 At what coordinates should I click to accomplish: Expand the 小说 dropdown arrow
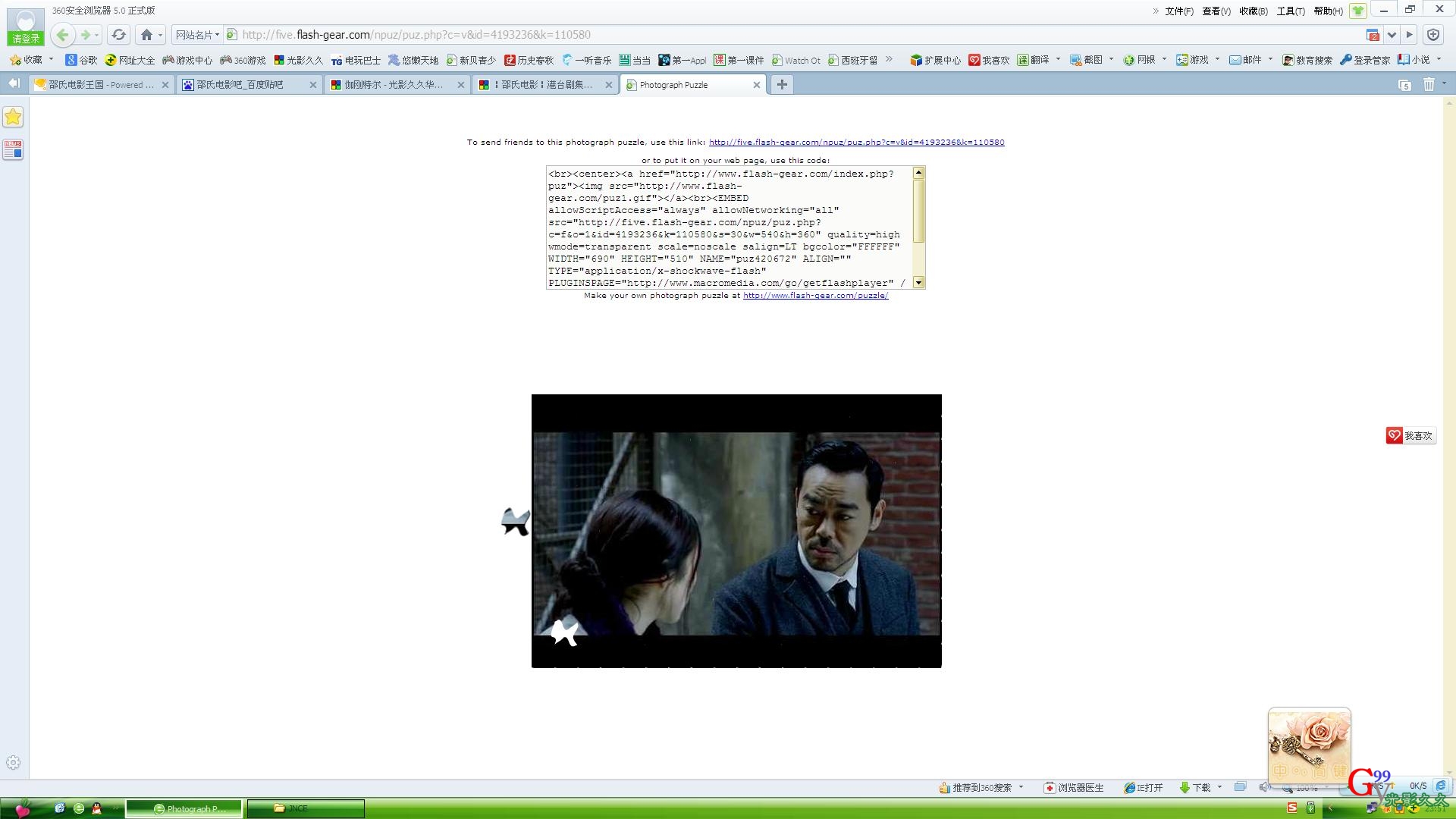(1439, 59)
